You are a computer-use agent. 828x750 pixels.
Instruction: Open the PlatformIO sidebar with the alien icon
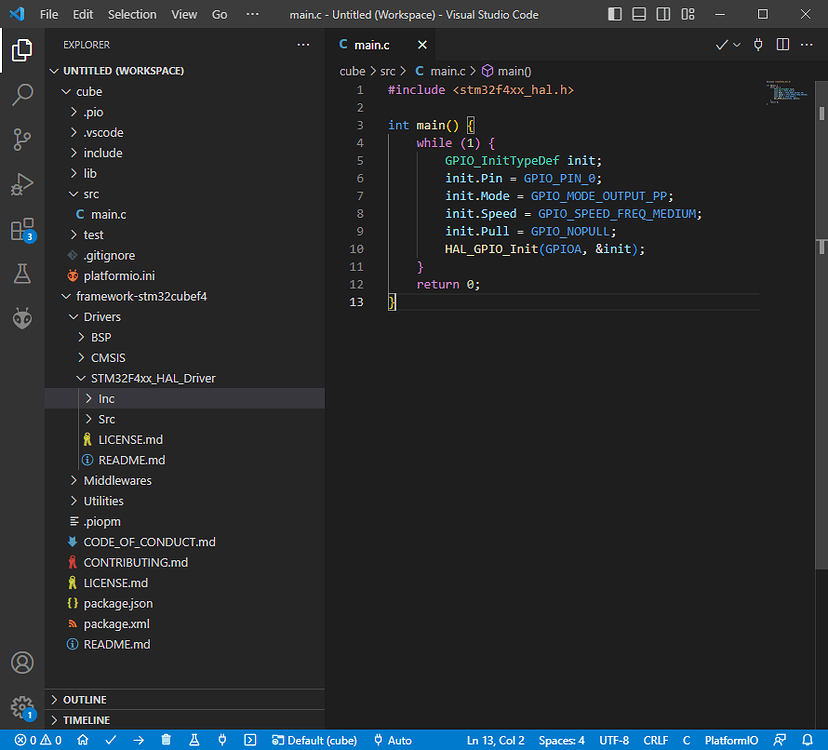click(x=22, y=318)
